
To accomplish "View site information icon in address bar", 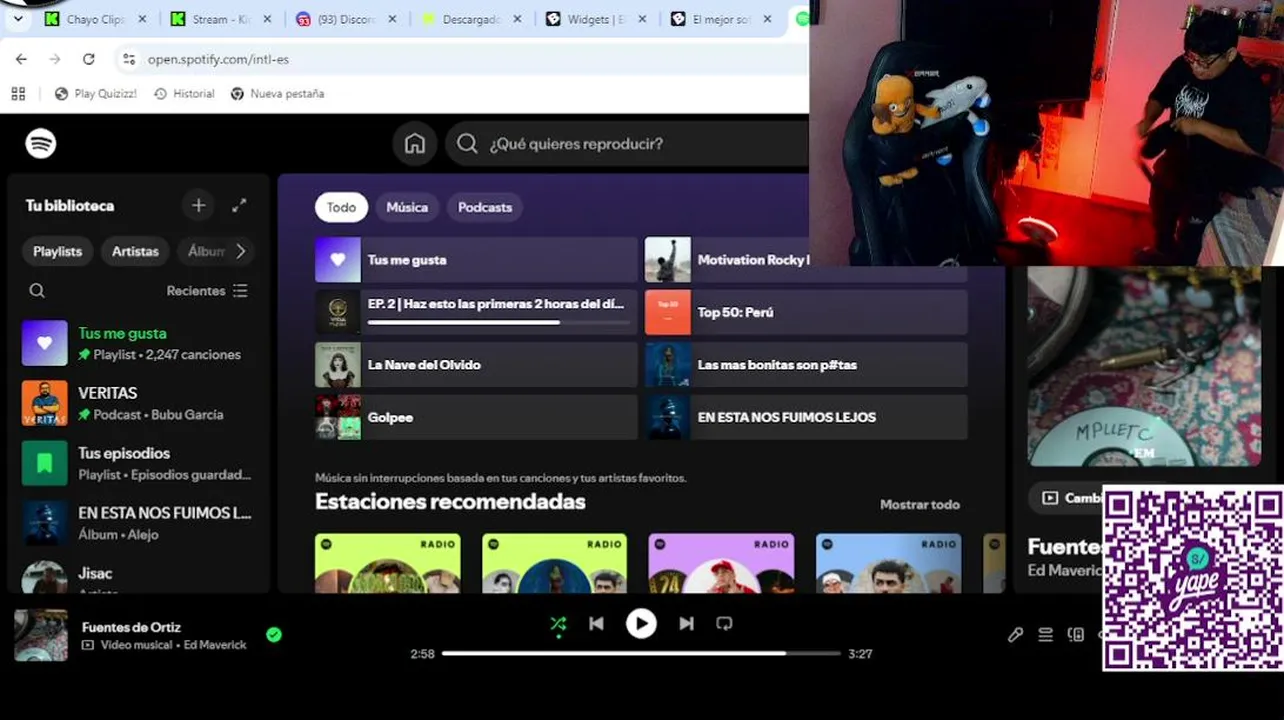I will (x=128, y=59).
